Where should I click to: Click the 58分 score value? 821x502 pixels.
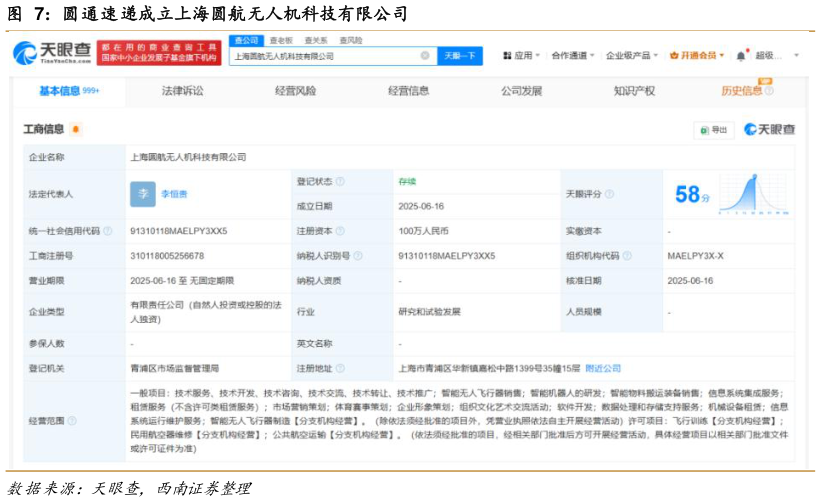pyautogui.click(x=692, y=194)
